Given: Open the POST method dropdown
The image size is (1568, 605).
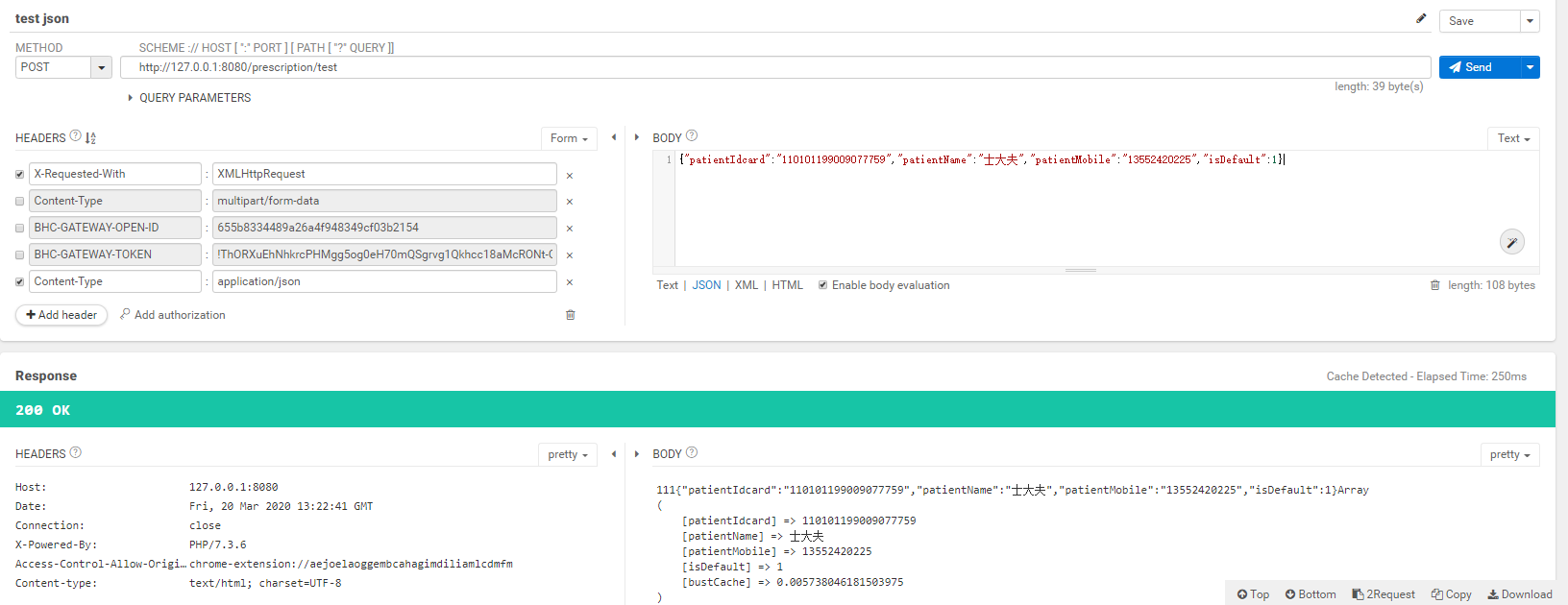Looking at the screenshot, I should (101, 67).
